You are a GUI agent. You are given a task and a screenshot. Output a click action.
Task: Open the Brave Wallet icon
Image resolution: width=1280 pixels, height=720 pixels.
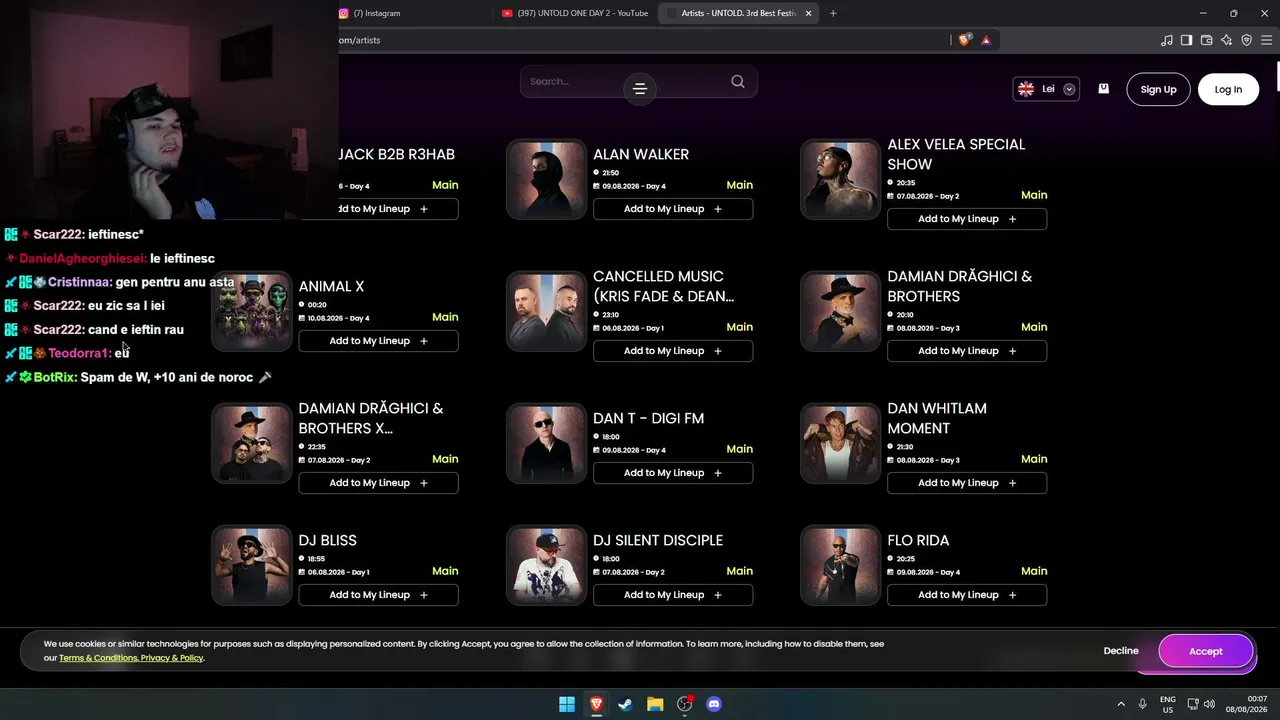click(x=1207, y=40)
